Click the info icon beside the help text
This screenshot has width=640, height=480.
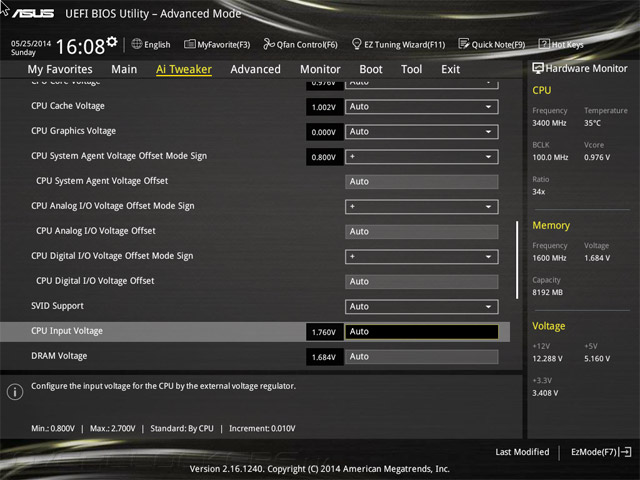[15, 392]
